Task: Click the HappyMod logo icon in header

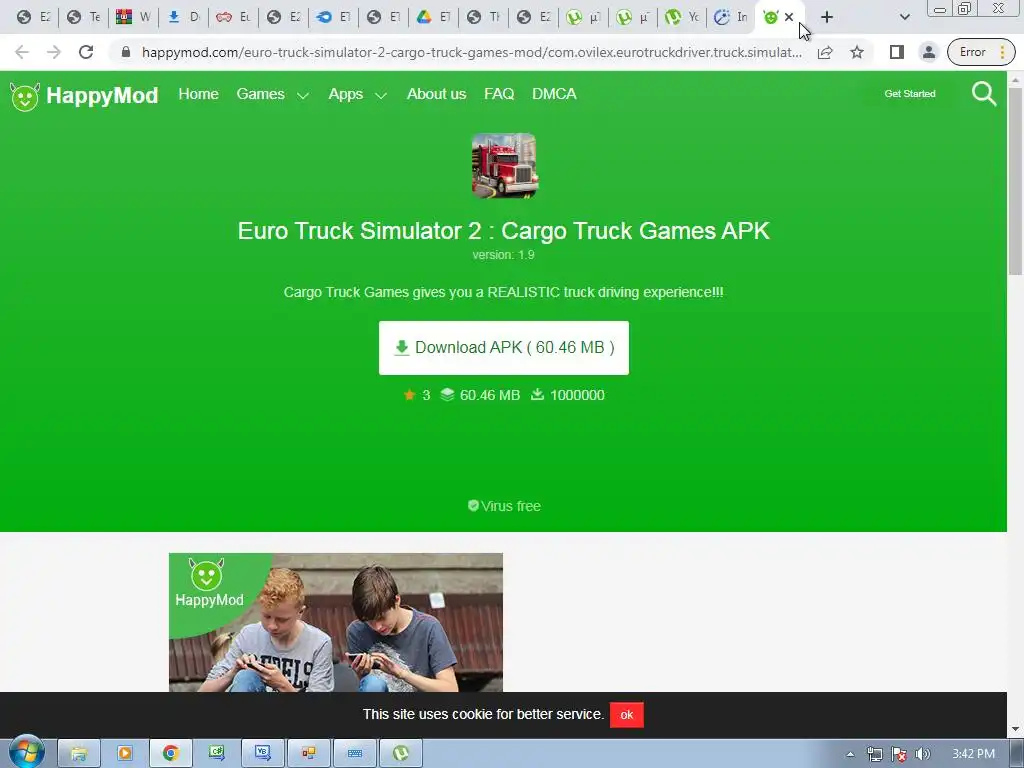Action: (25, 97)
